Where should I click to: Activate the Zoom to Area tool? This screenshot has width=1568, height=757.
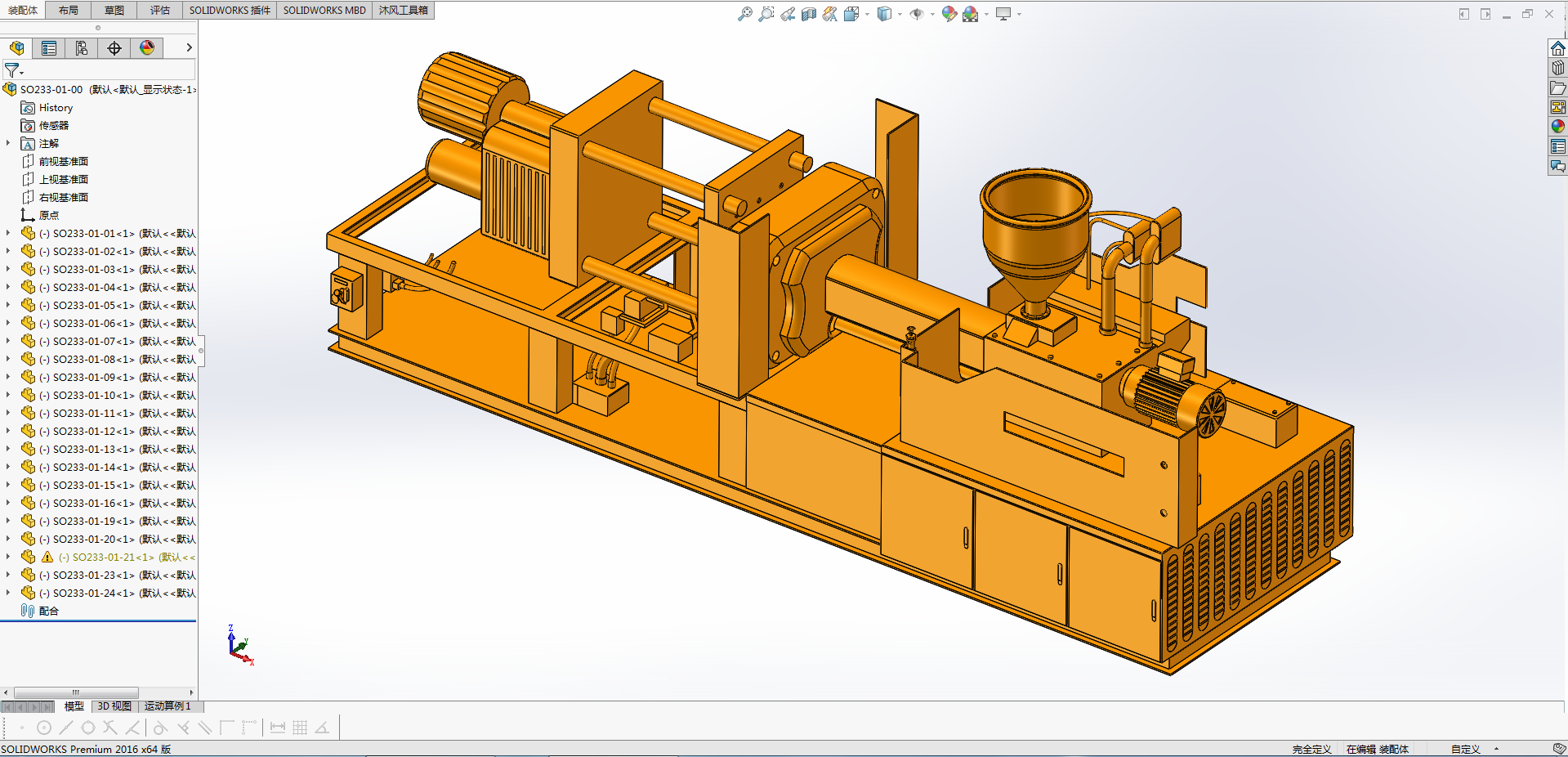click(766, 14)
